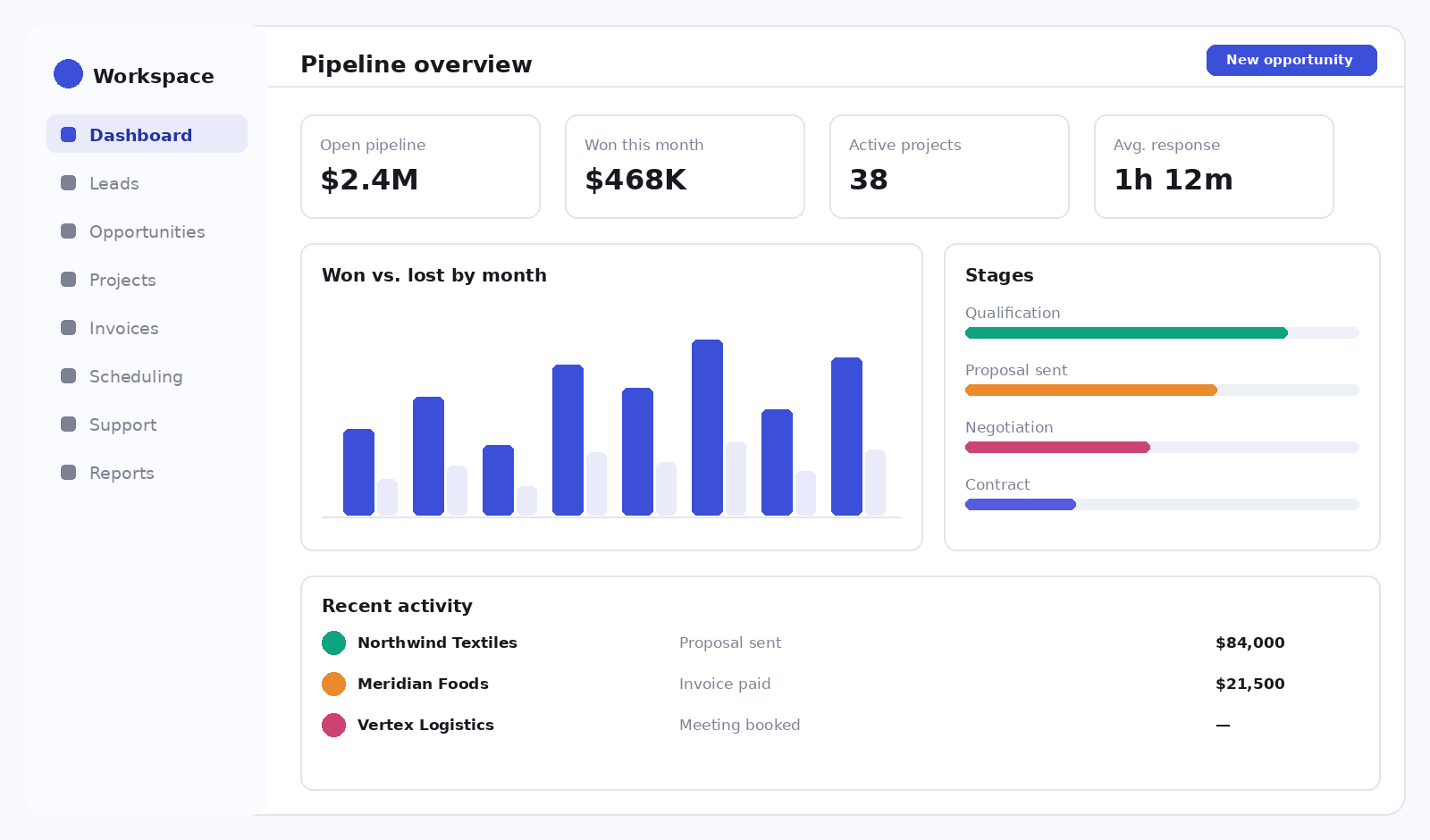Click the Leads sidebar icon

pyautogui.click(x=68, y=183)
